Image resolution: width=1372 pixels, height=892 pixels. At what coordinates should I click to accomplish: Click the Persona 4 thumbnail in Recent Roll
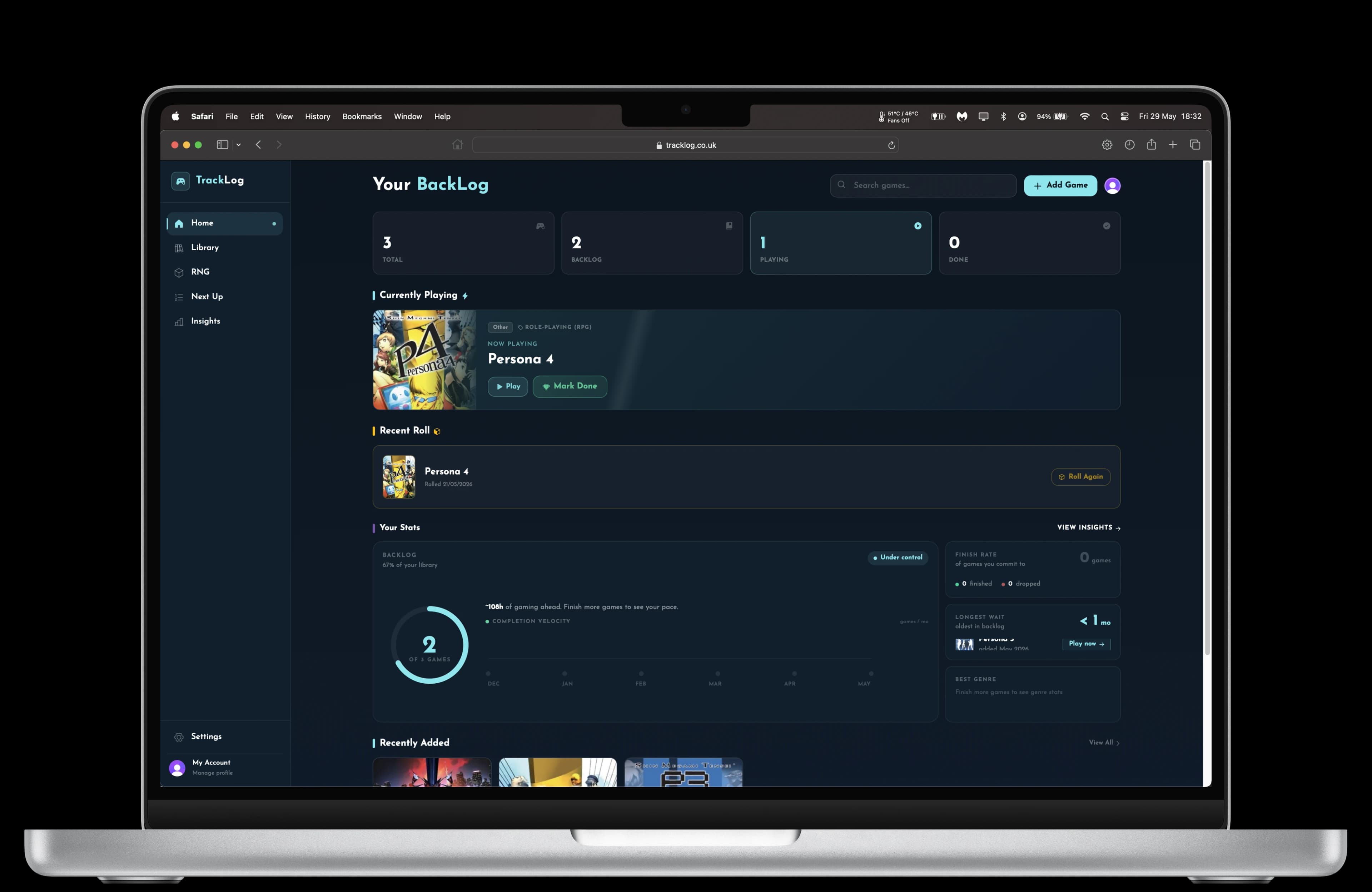point(399,477)
